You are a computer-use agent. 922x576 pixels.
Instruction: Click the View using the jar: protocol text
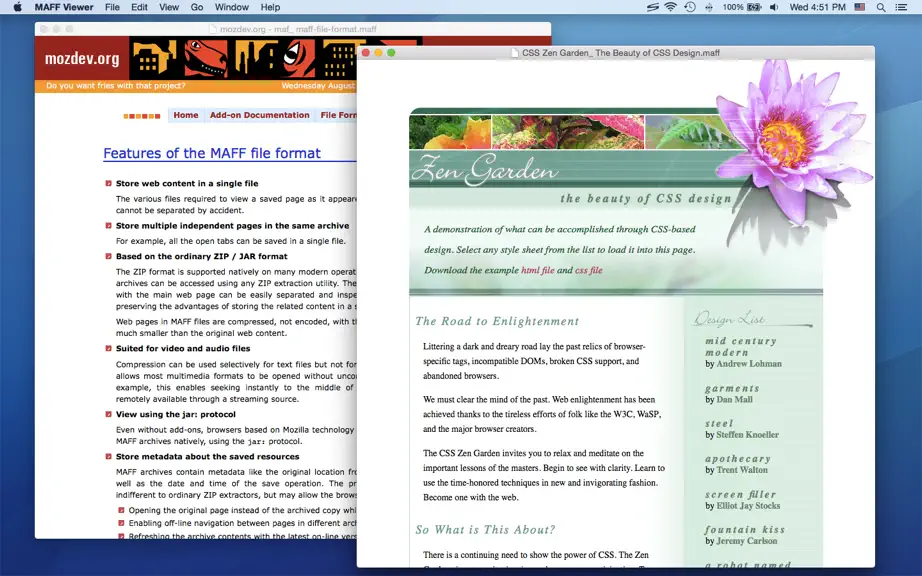point(176,414)
